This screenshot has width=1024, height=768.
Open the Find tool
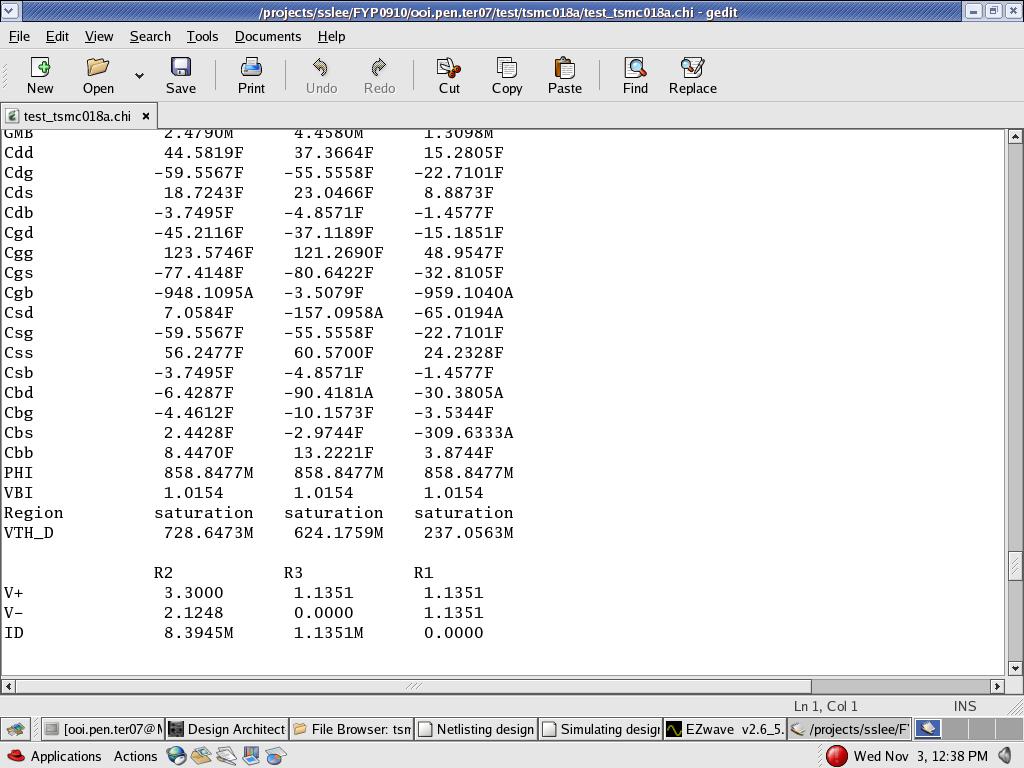(635, 76)
